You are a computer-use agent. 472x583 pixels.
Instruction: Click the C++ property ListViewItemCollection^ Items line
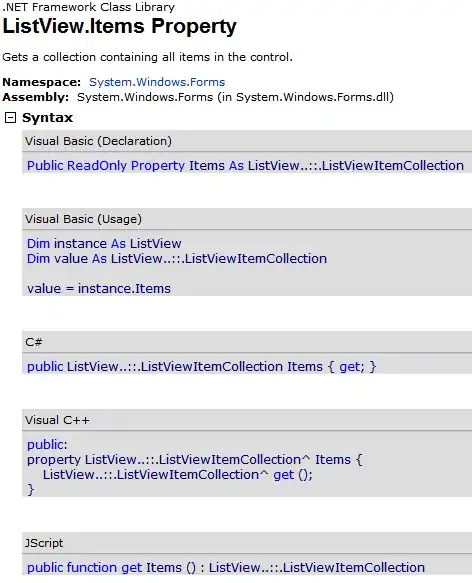coord(194,460)
